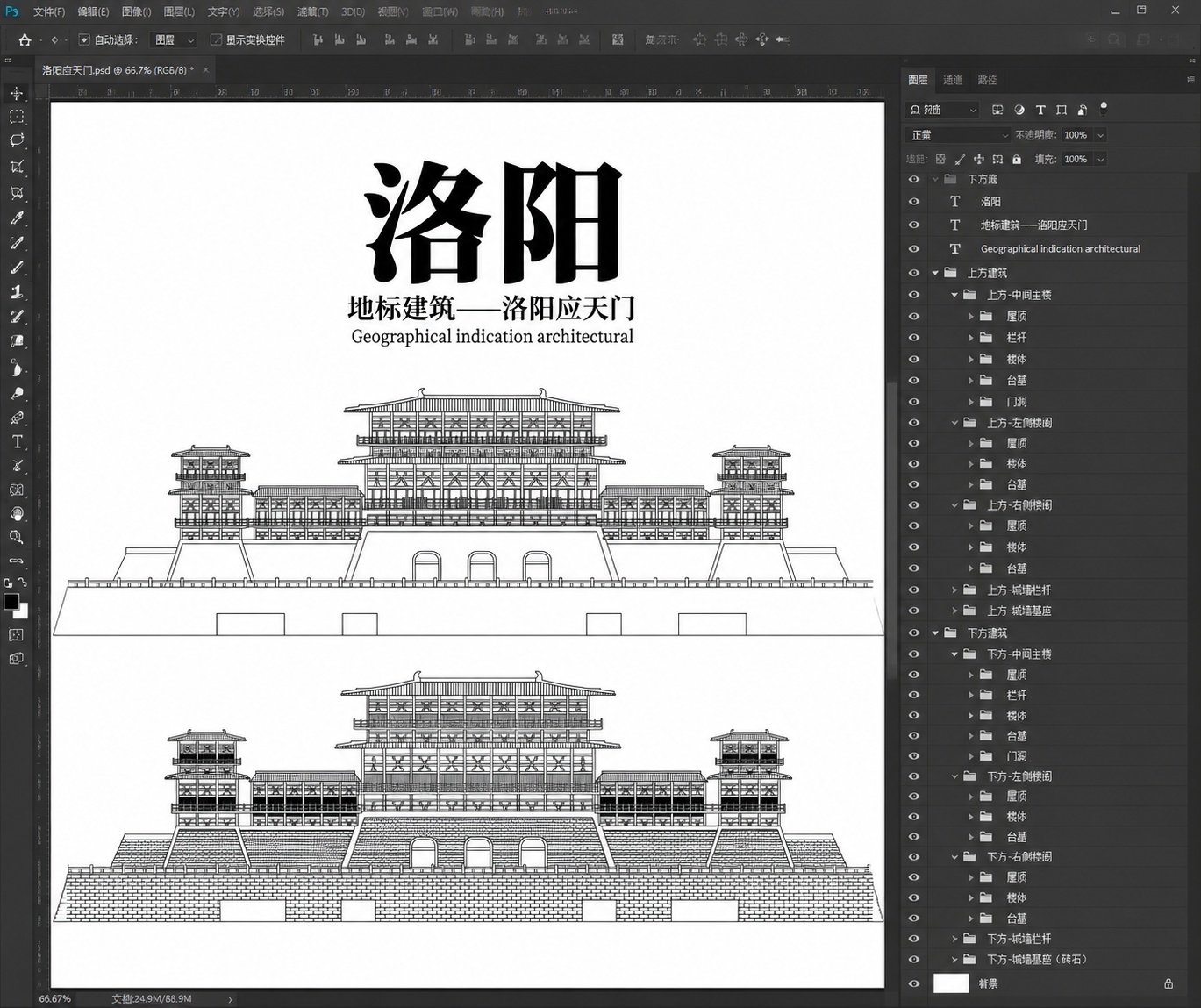Screen dimensions: 1201x1008
Task: Open the 滤镜(T) menu
Action: pos(312,11)
